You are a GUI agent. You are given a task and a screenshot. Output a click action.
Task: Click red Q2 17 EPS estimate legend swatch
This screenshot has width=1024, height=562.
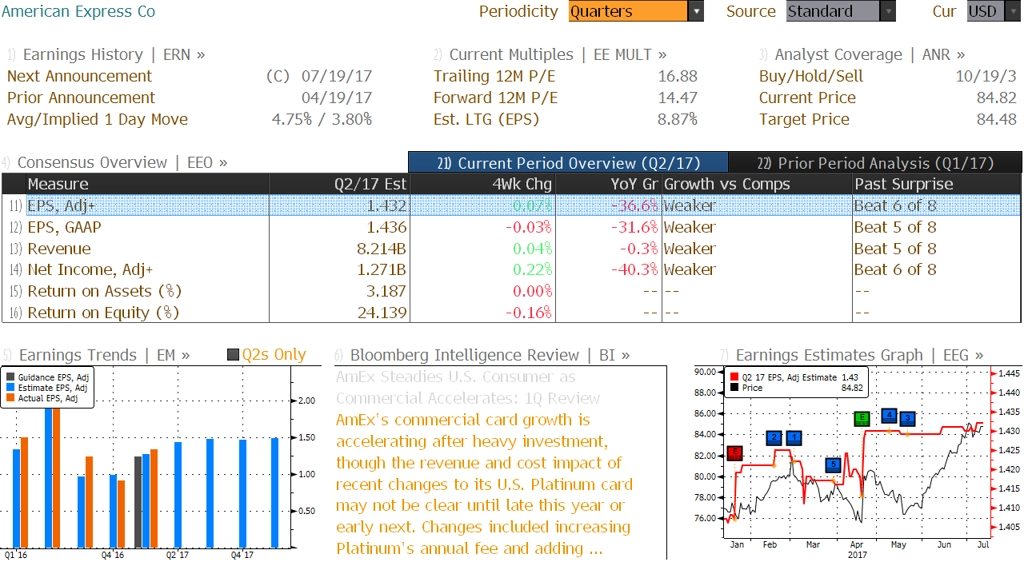point(734,377)
